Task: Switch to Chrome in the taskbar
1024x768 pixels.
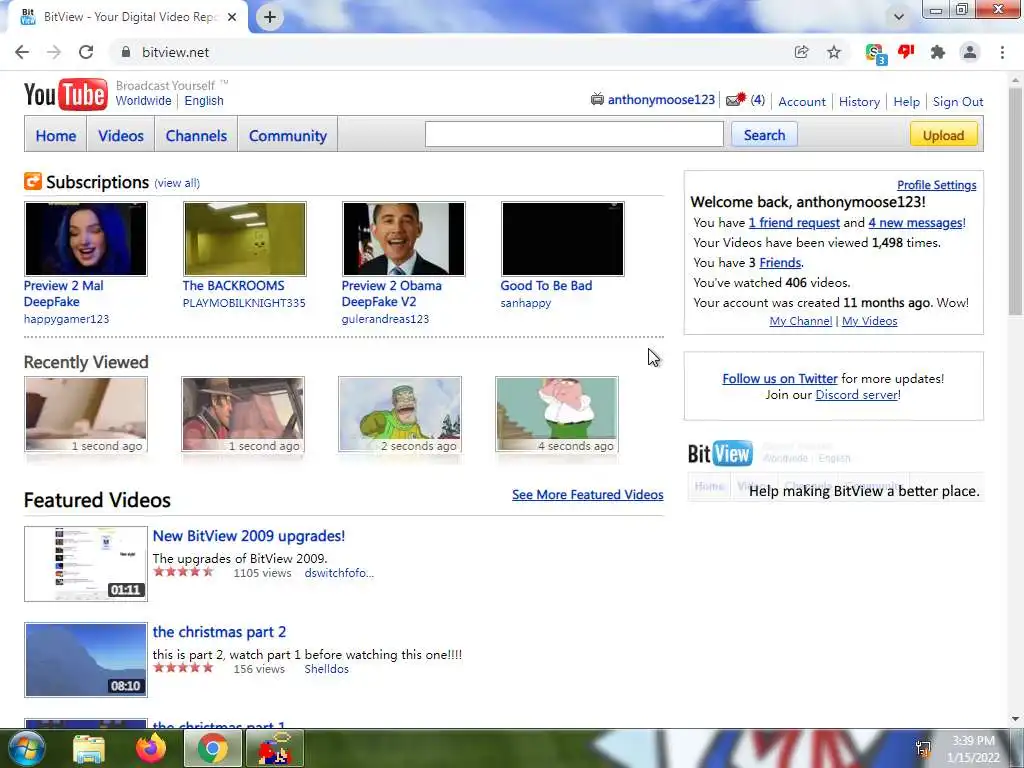Action: 213,749
